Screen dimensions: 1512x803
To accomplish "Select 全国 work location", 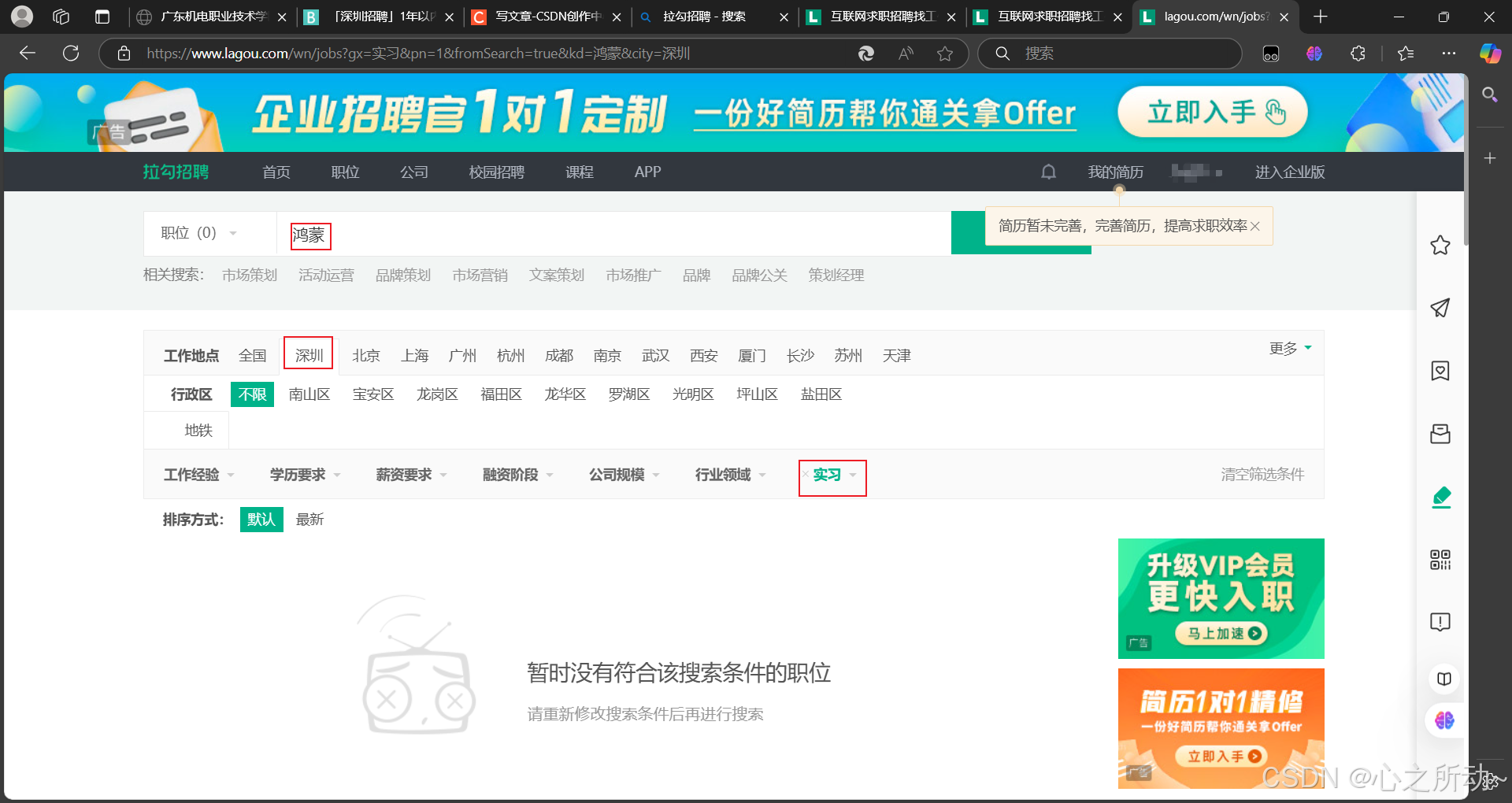I will (x=253, y=356).
